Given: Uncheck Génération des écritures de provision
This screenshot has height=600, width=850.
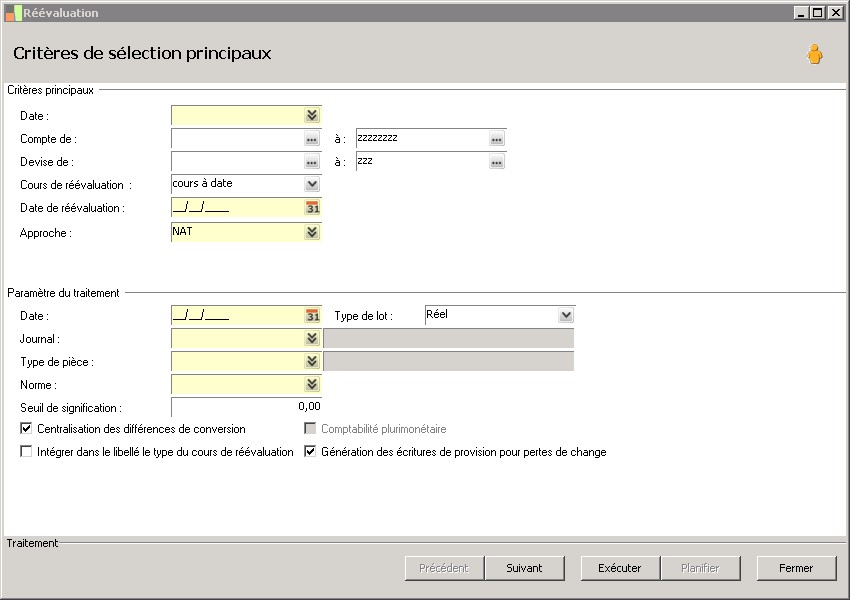Looking at the screenshot, I should click(310, 452).
